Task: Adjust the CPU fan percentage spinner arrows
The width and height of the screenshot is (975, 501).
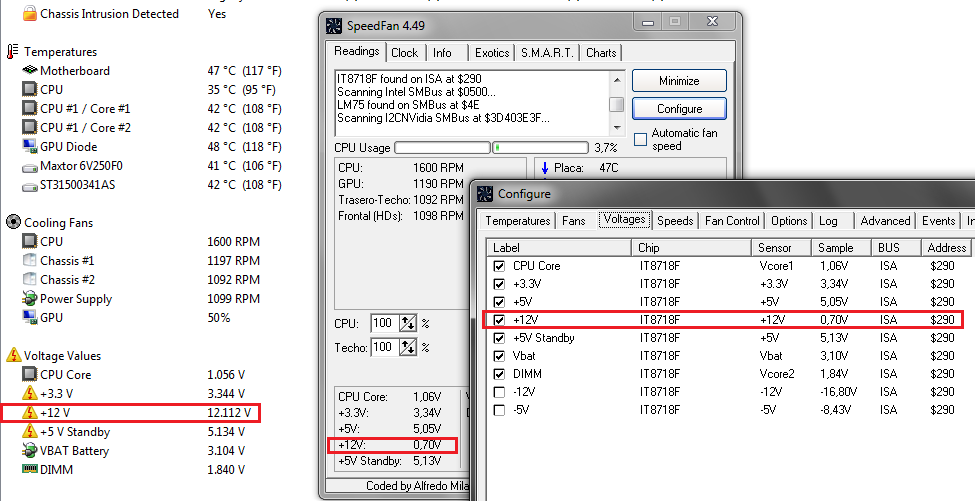Action: 408,323
